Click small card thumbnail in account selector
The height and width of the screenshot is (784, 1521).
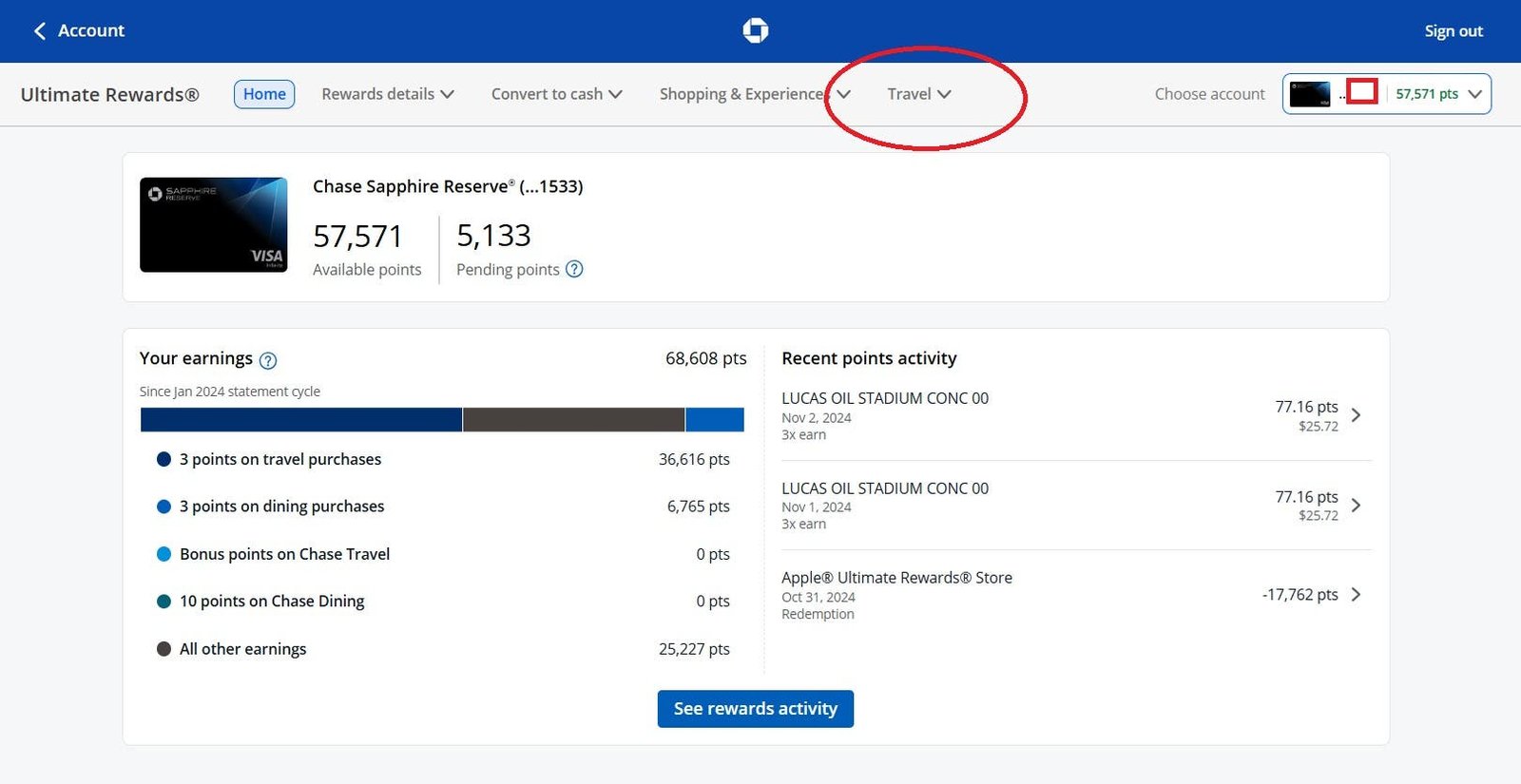click(x=1310, y=94)
